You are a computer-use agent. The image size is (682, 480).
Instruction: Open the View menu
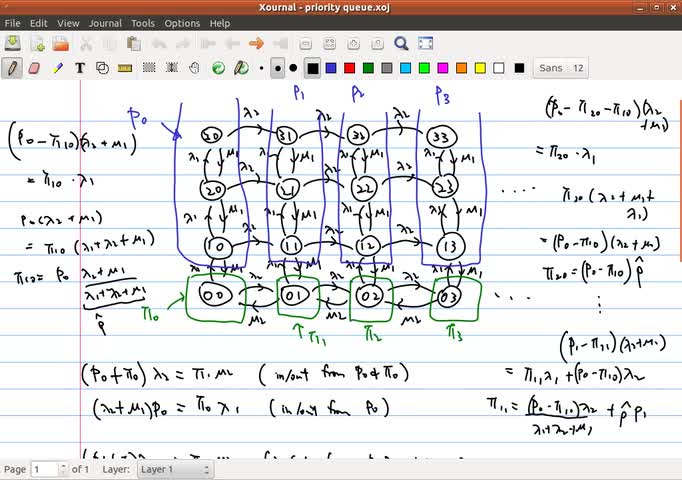point(68,23)
